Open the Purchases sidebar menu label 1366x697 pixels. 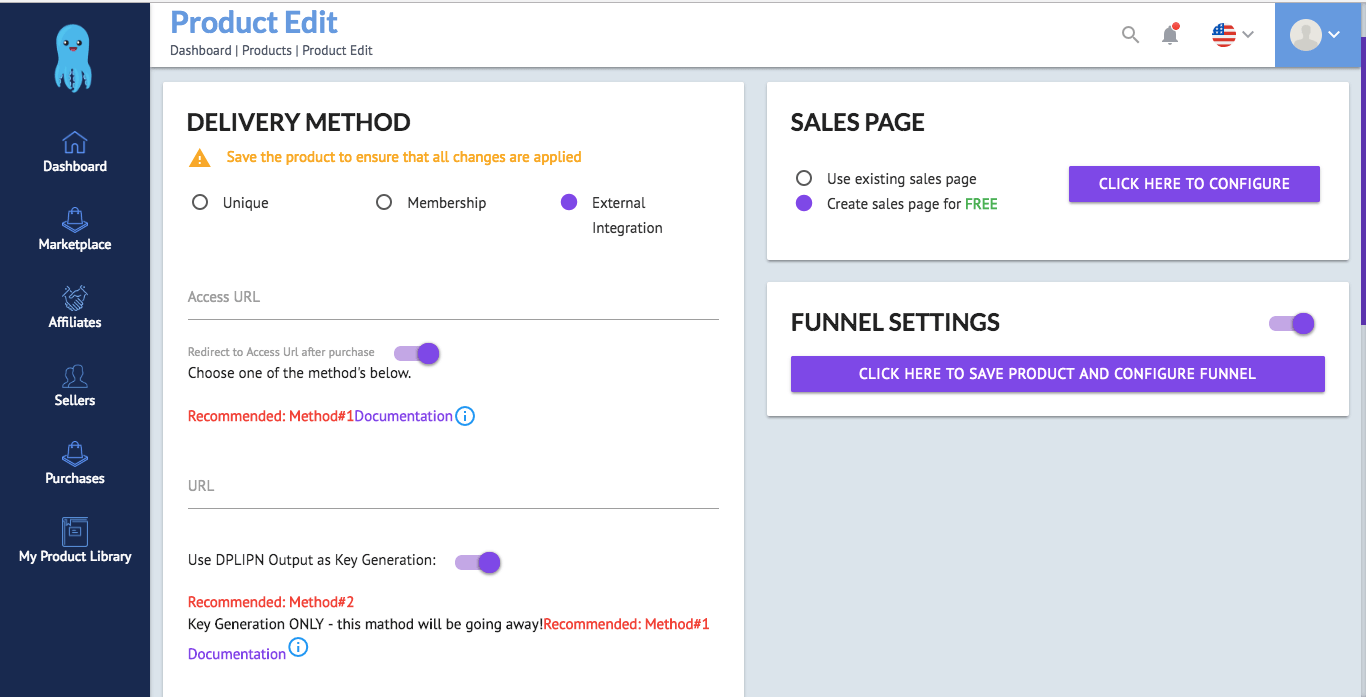pyautogui.click(x=75, y=478)
